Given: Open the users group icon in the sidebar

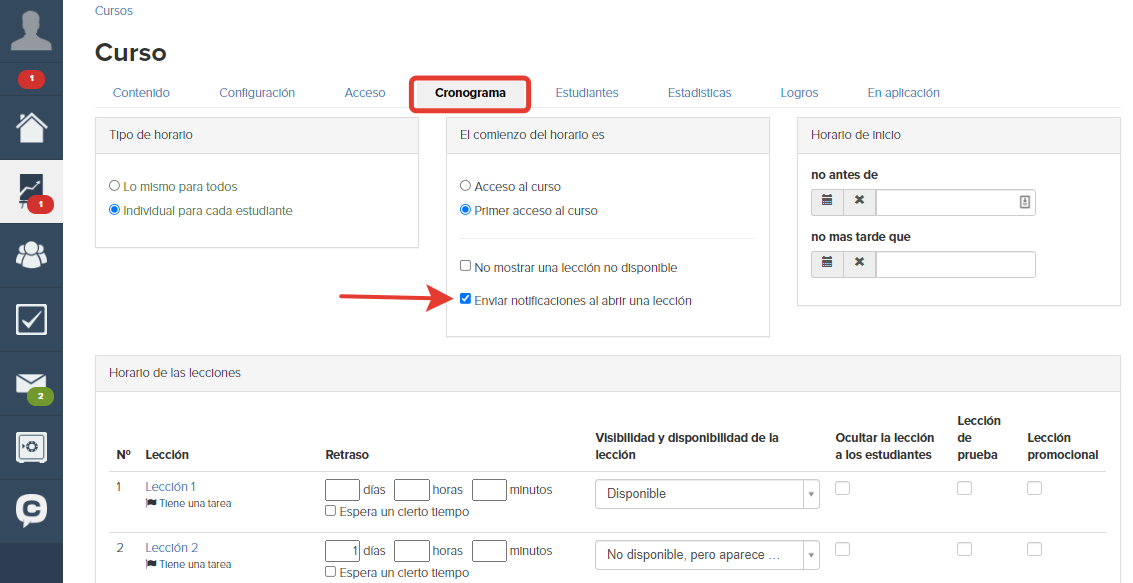Looking at the screenshot, I should click(31, 254).
